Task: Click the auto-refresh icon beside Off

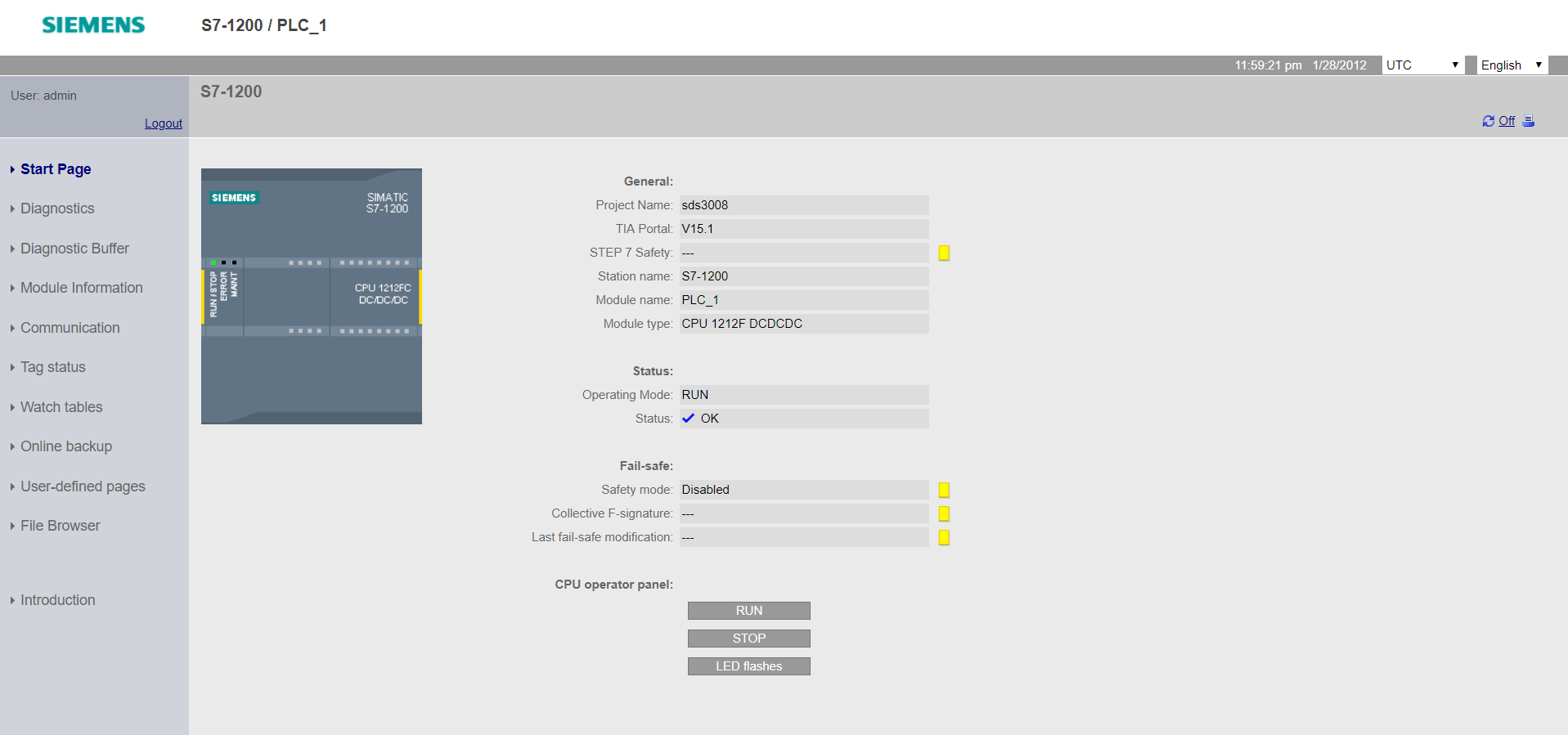Action: point(1488,121)
